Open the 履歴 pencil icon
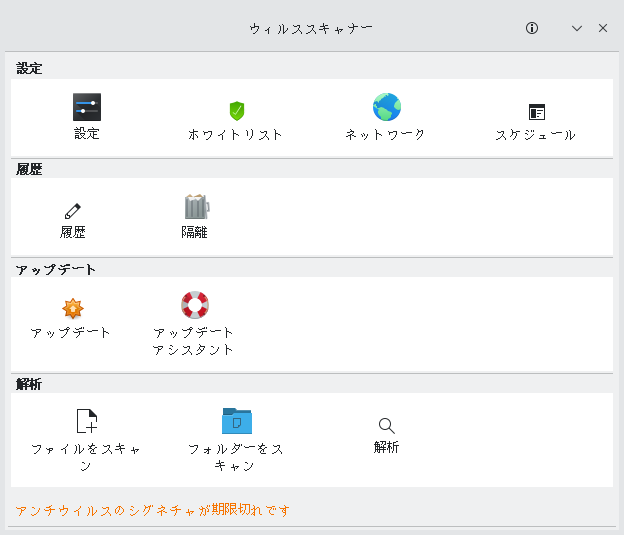 pos(72,211)
